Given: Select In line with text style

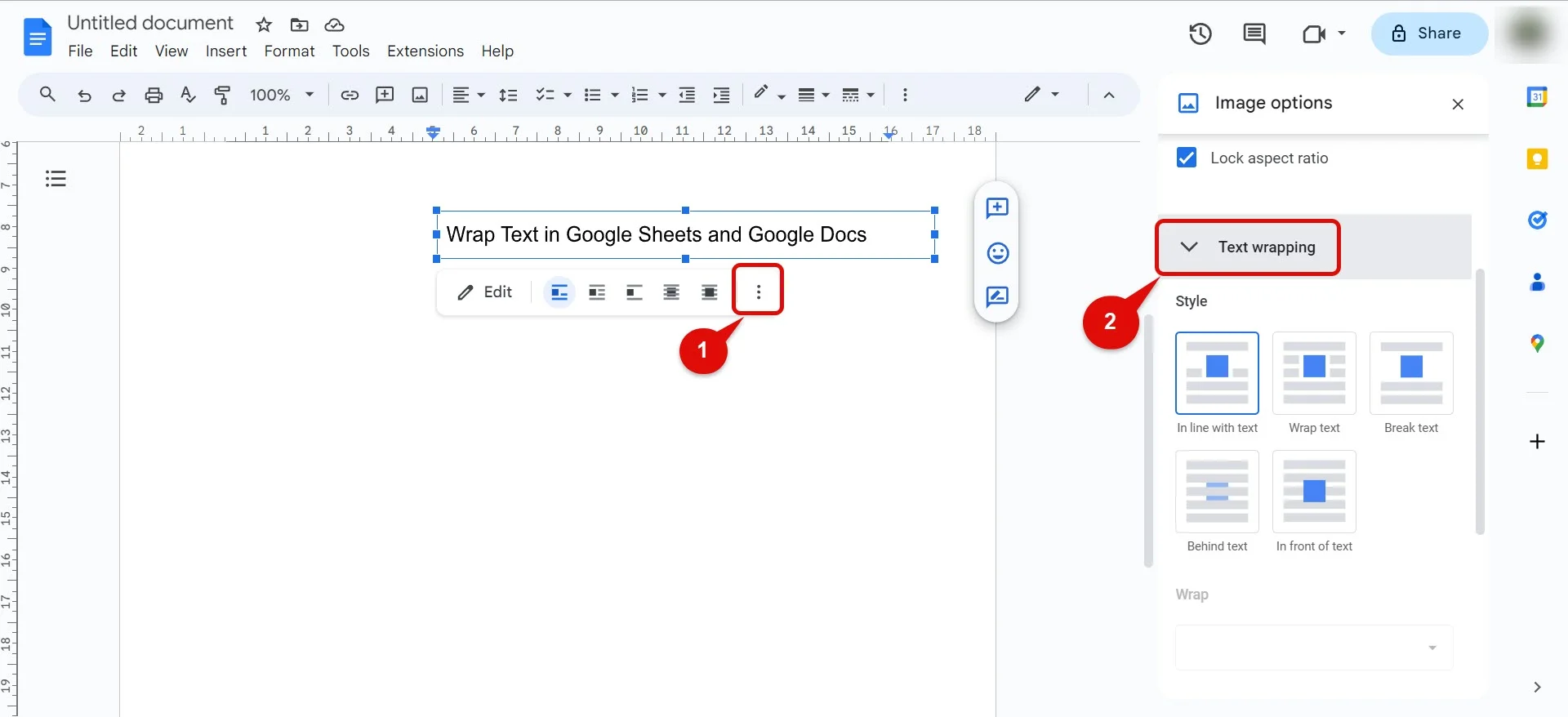Looking at the screenshot, I should click(x=1217, y=373).
